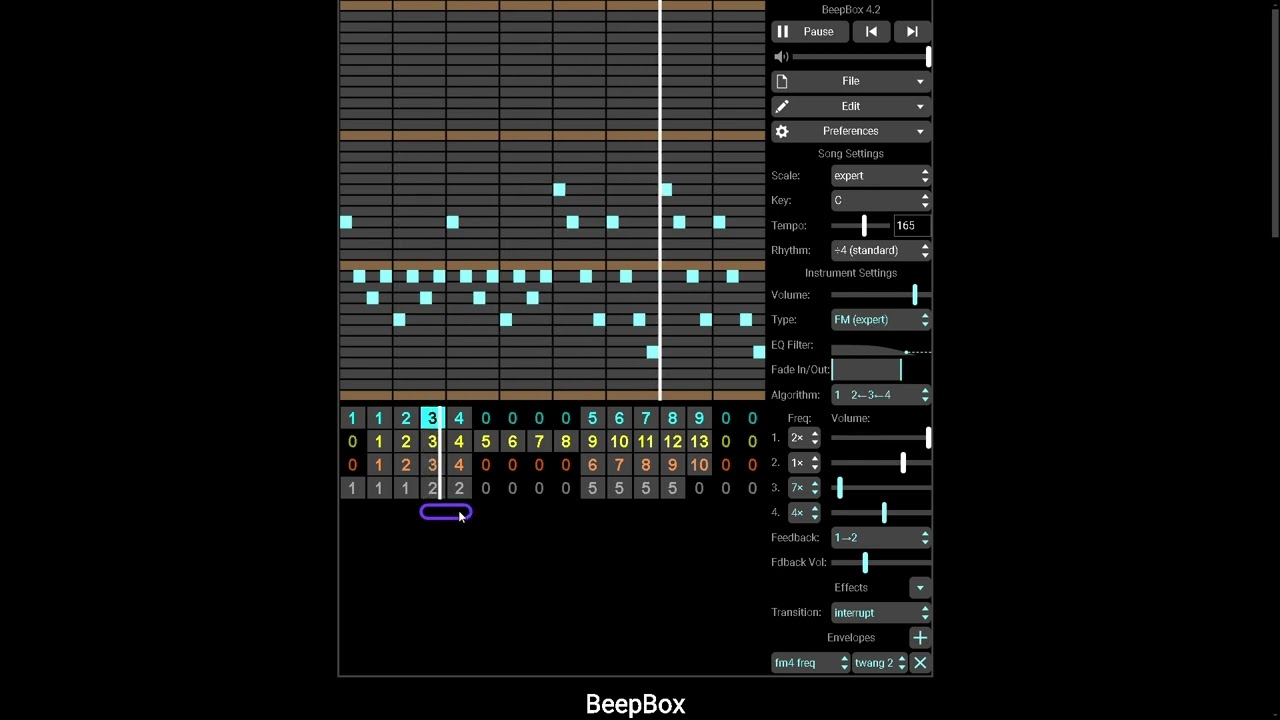Adjust operator 4 volume slider
This screenshot has width=1280, height=720.
point(881,513)
